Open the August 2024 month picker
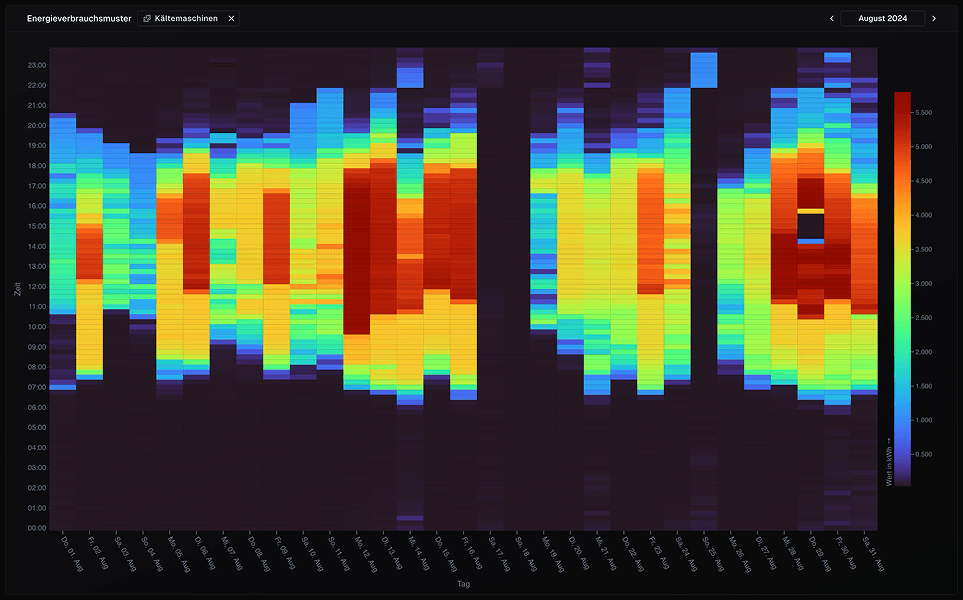 pyautogui.click(x=882, y=18)
